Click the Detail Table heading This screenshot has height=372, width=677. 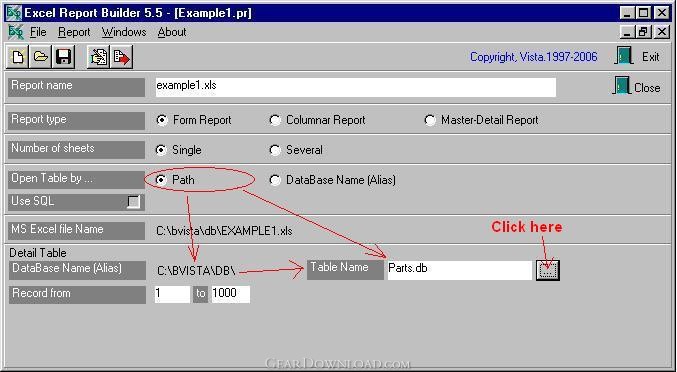[x=38, y=253]
